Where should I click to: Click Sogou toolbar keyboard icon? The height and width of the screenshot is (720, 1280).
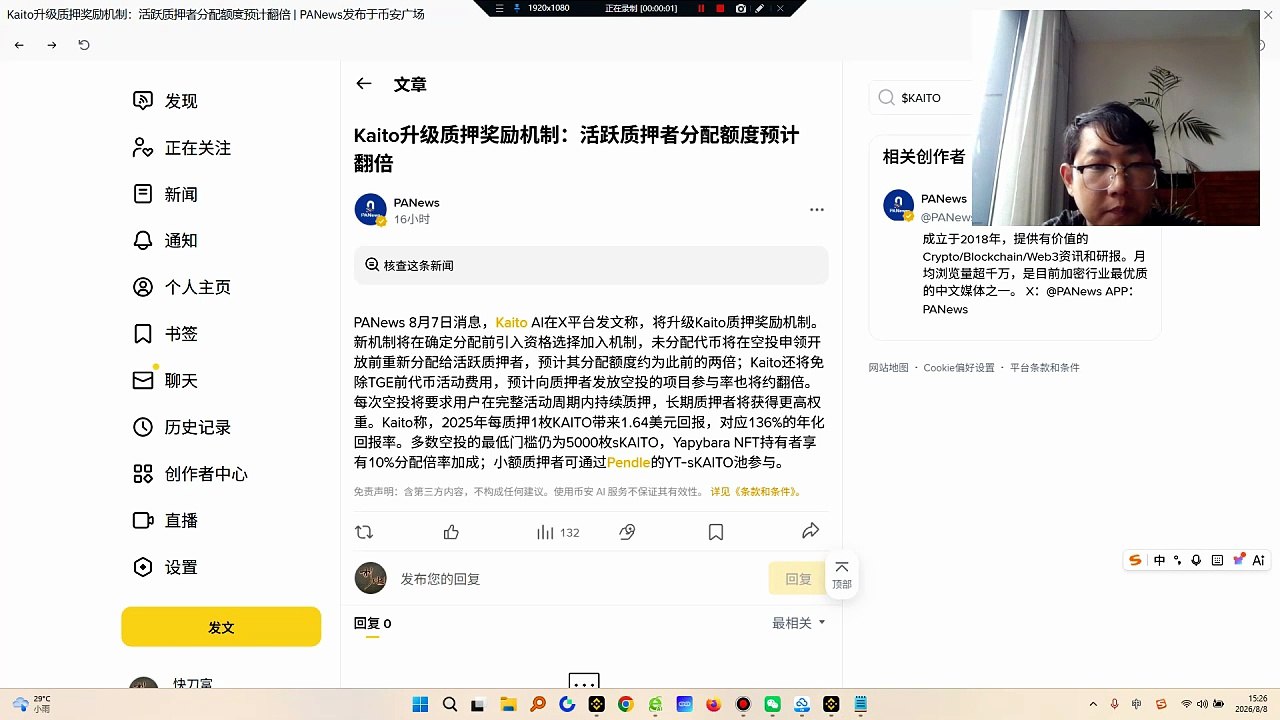[1217, 560]
